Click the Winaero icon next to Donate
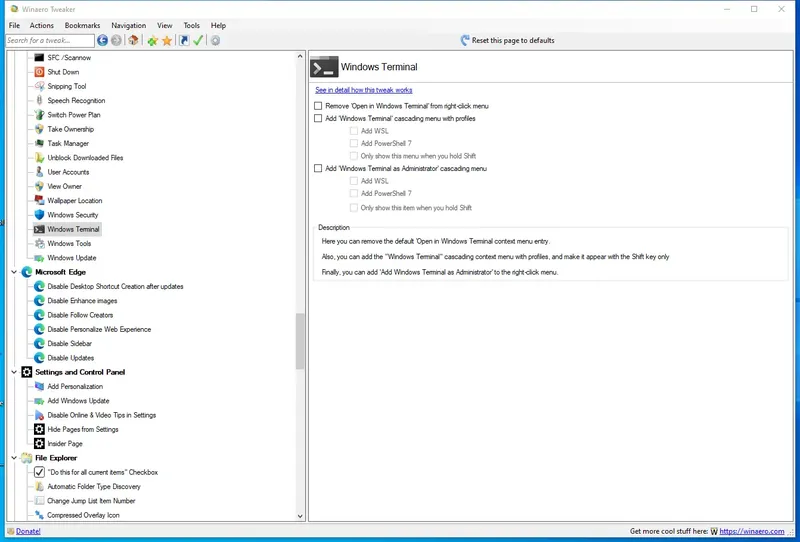This screenshot has height=542, width=800. [11, 531]
